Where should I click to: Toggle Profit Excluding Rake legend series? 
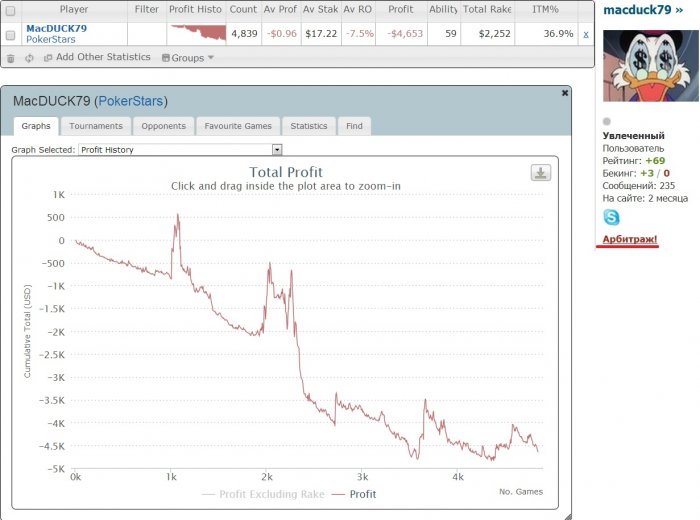click(263, 494)
